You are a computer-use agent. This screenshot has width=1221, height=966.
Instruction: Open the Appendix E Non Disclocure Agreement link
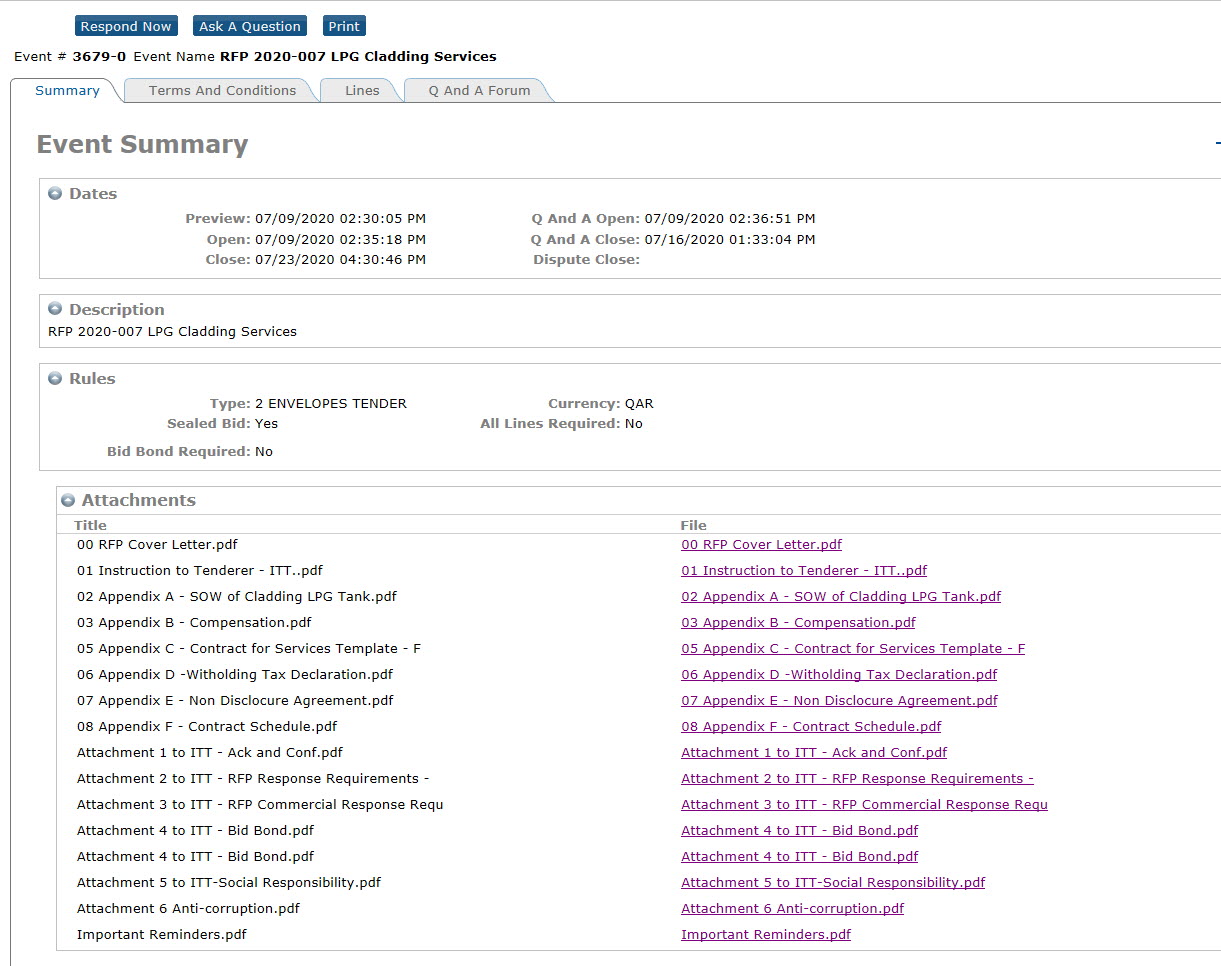pos(839,701)
